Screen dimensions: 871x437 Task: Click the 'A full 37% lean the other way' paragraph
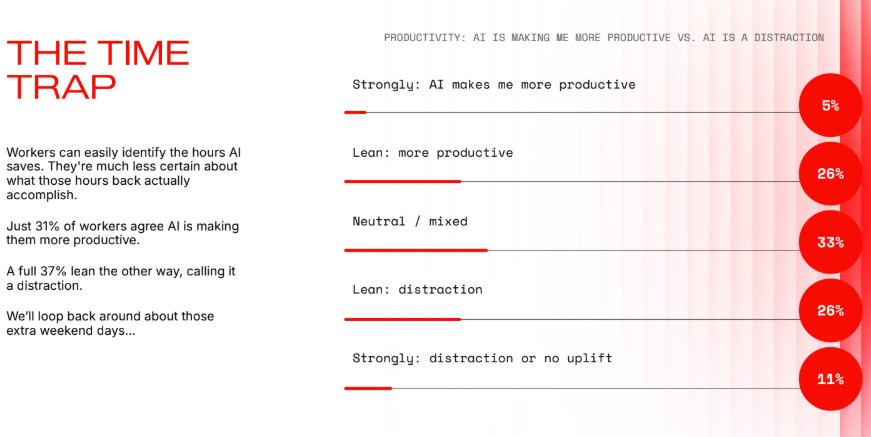pyautogui.click(x=121, y=278)
